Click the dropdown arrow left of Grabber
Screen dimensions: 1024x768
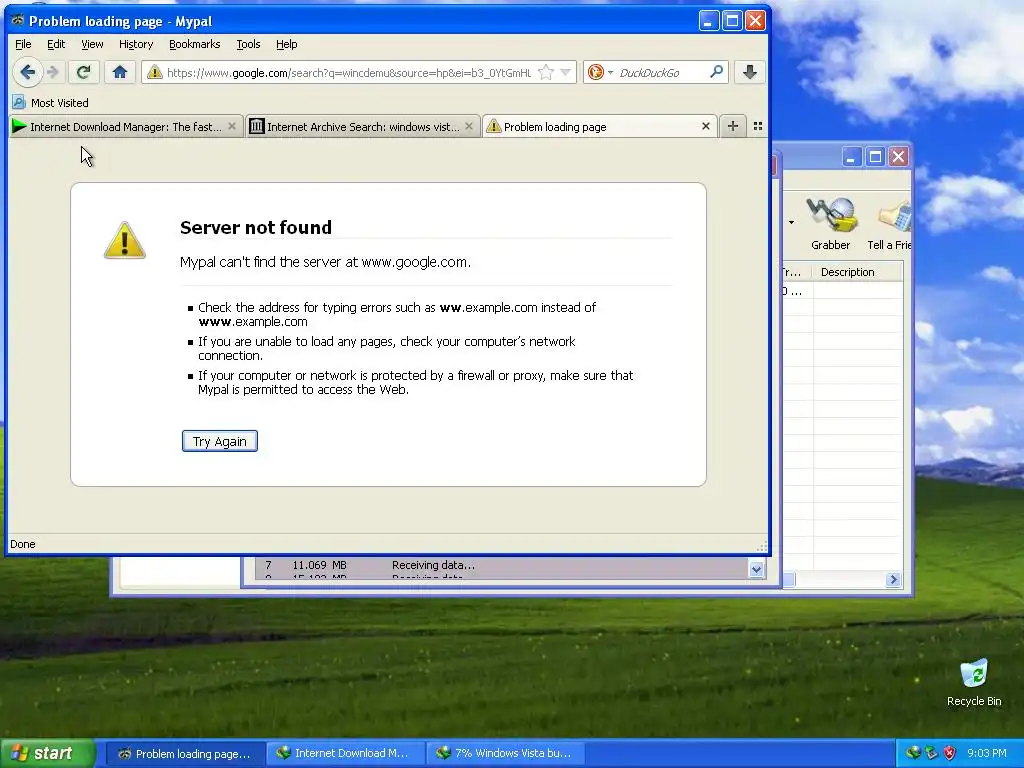791,223
